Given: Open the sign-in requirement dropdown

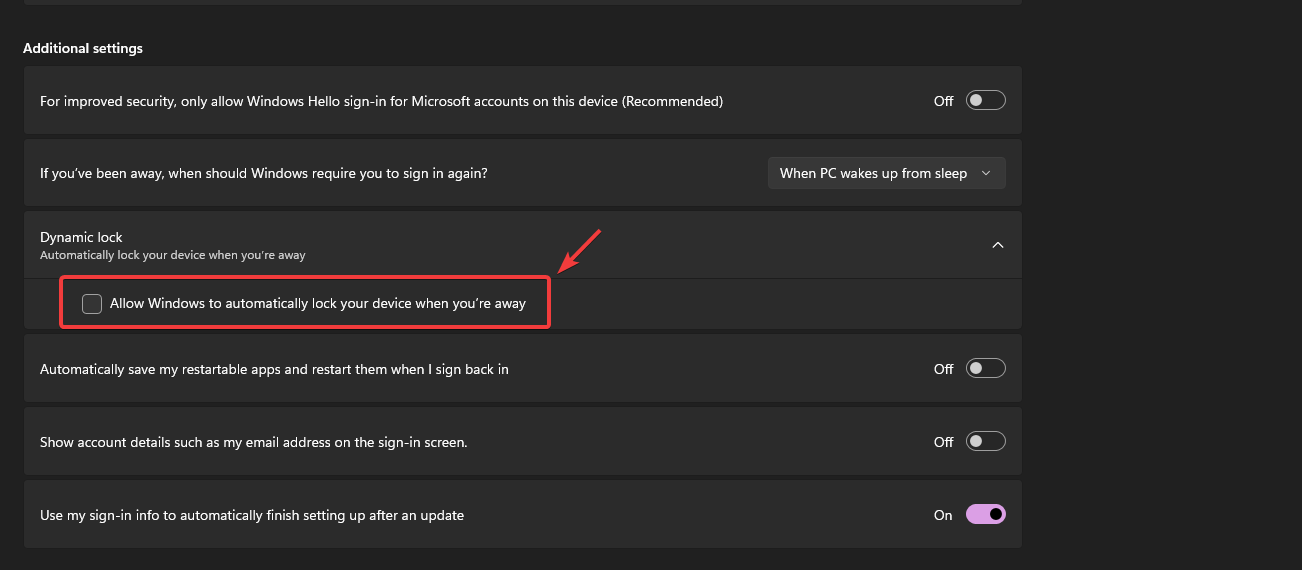Looking at the screenshot, I should click(886, 173).
